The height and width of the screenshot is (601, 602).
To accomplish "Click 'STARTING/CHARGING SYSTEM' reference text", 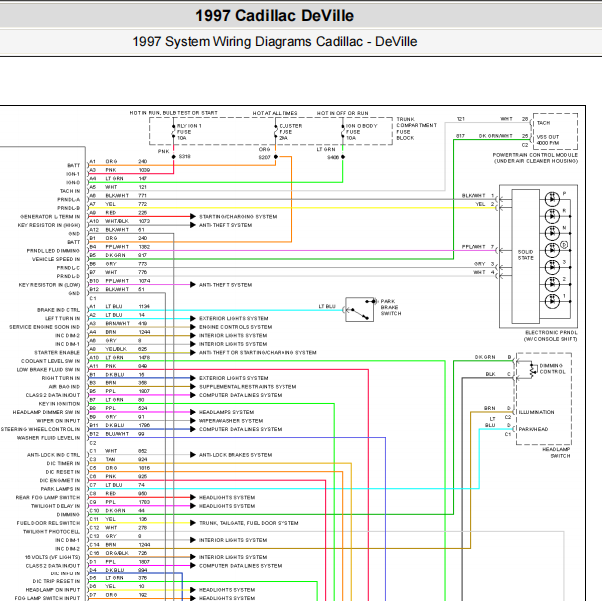I will pyautogui.click(x=238, y=217).
